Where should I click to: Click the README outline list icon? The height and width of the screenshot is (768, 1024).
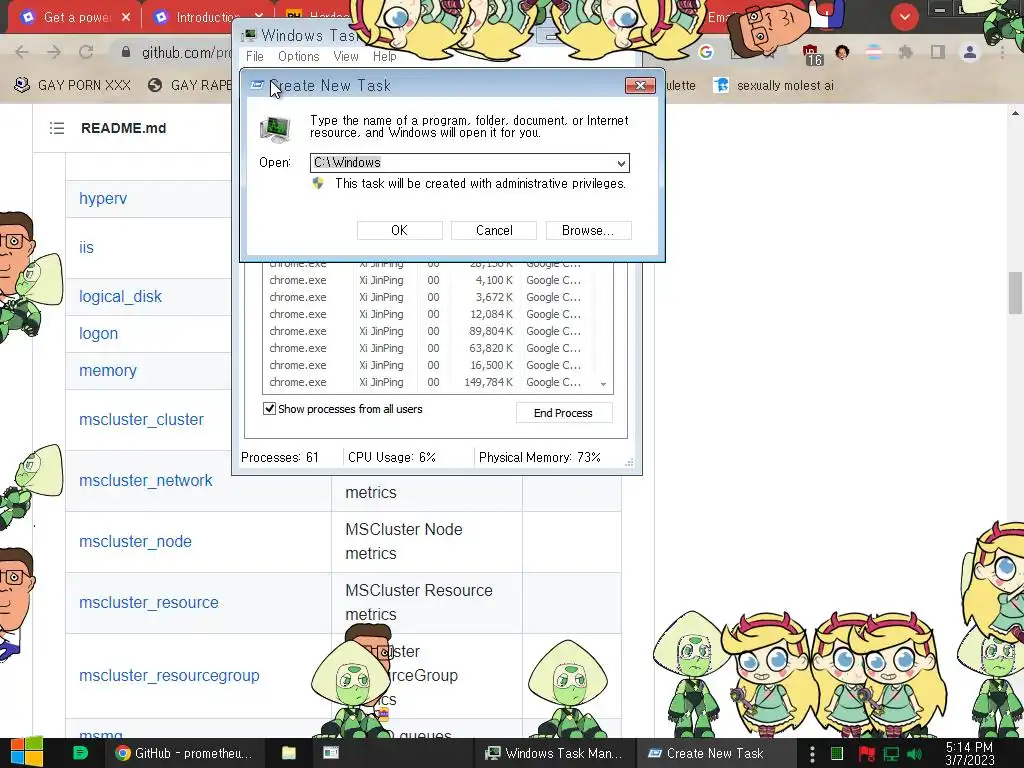coord(57,128)
